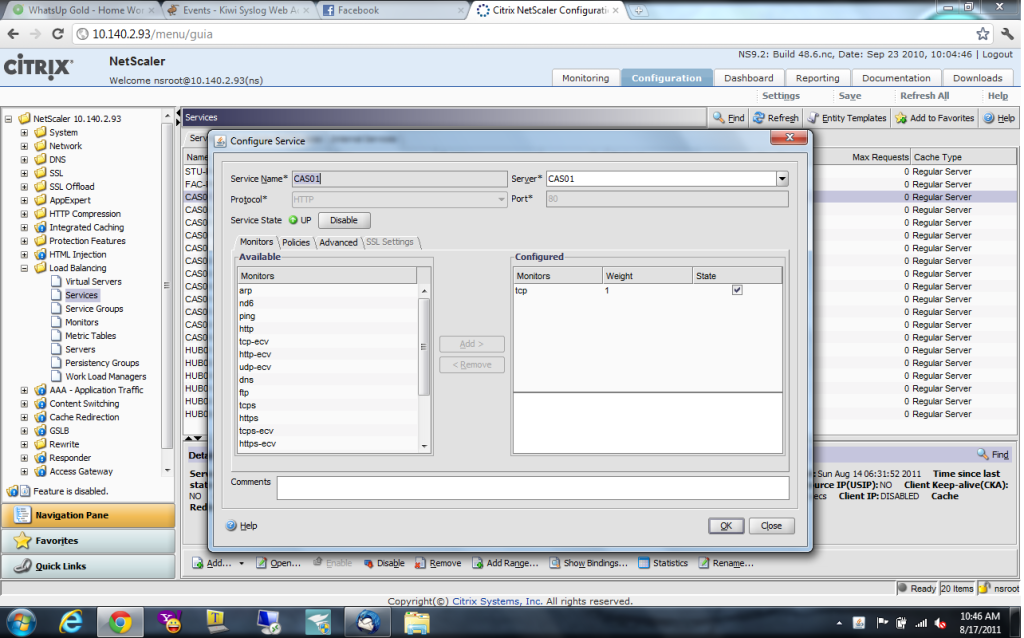Click the Refresh All link
Viewport: 1024px width, 638px height.
point(924,95)
